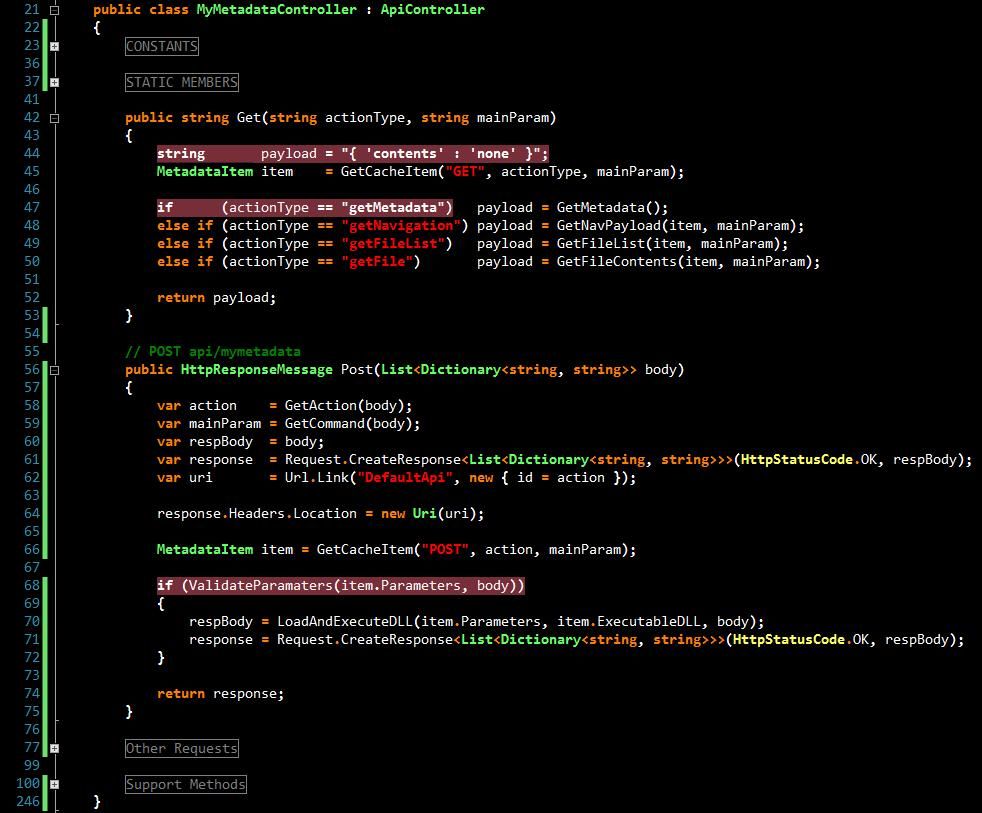Collapse the Get method at line 42
982x813 pixels.
point(54,118)
